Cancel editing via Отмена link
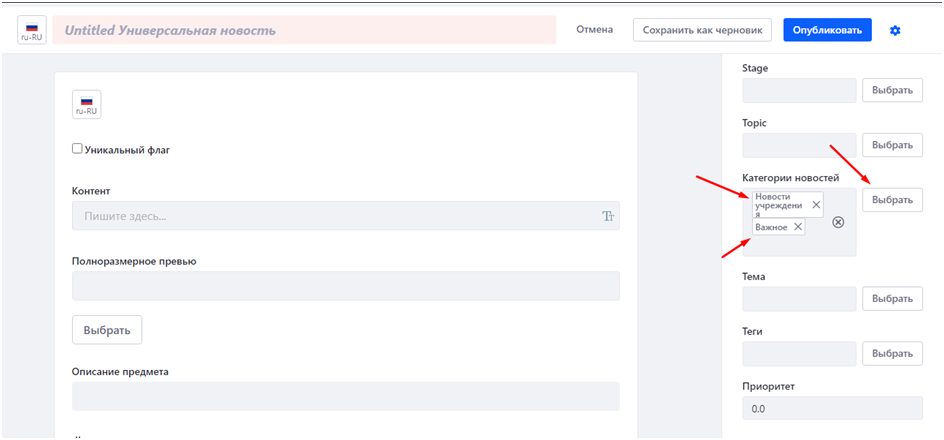The image size is (944, 440). (x=594, y=30)
